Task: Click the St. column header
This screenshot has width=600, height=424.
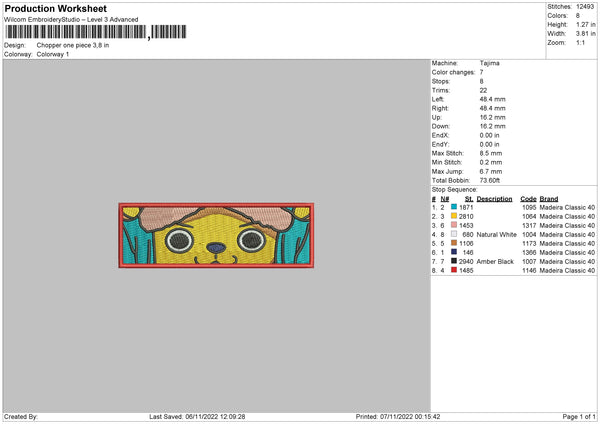Action: (468, 197)
